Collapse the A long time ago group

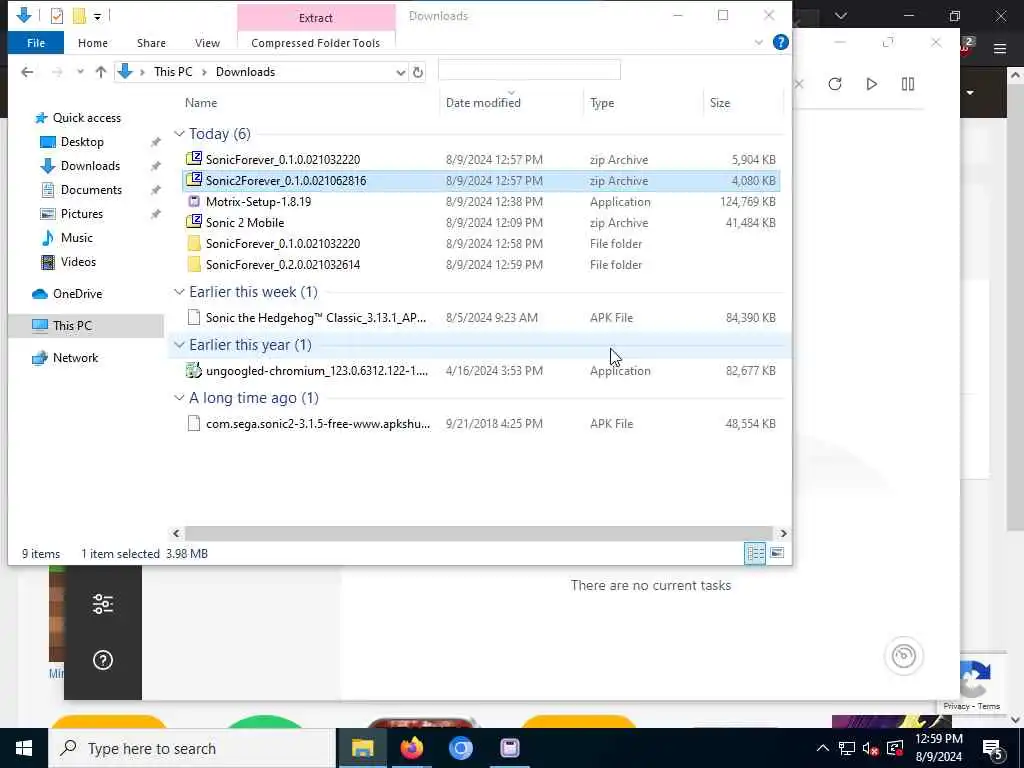click(179, 398)
